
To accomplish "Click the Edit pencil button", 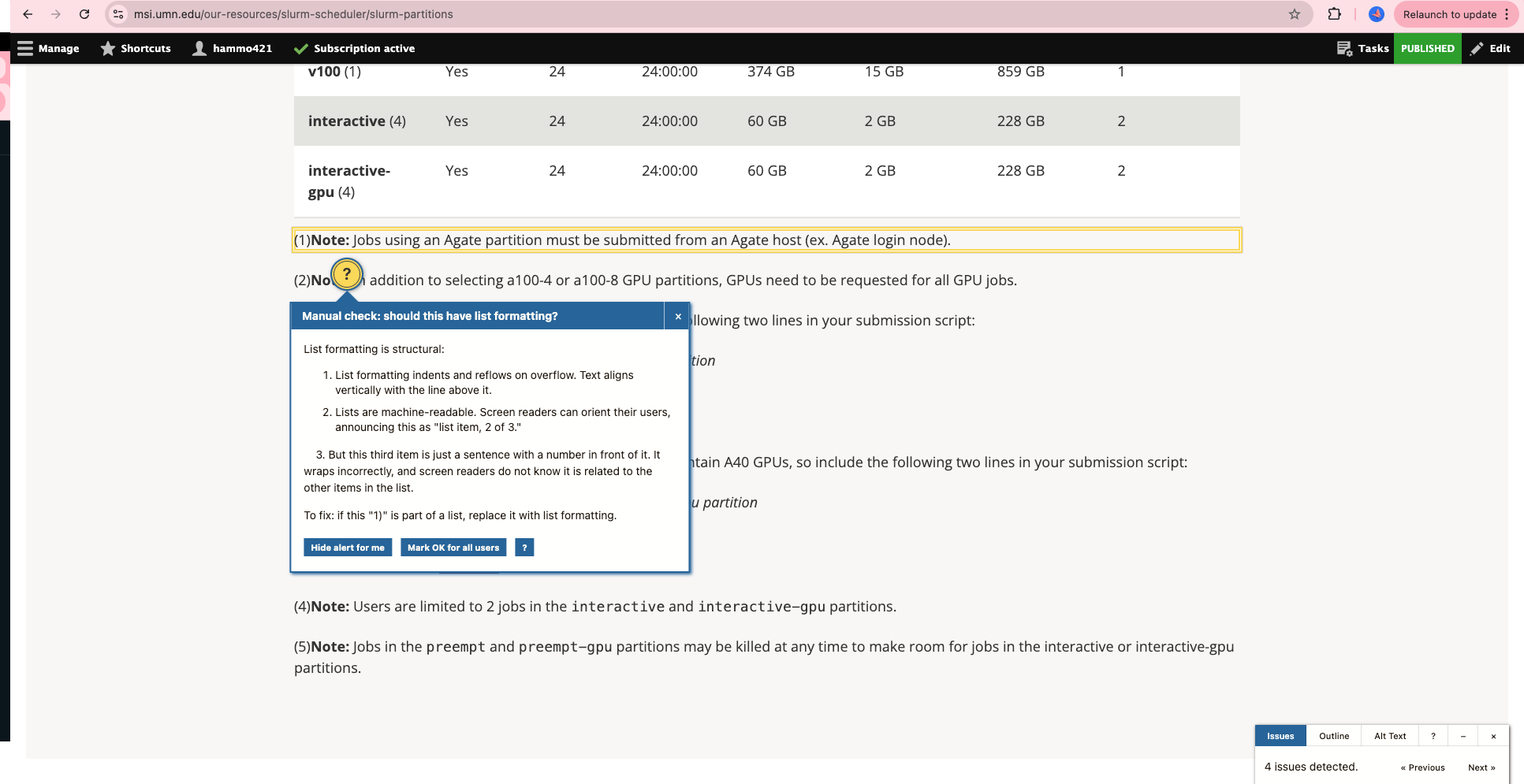I will coord(1490,48).
